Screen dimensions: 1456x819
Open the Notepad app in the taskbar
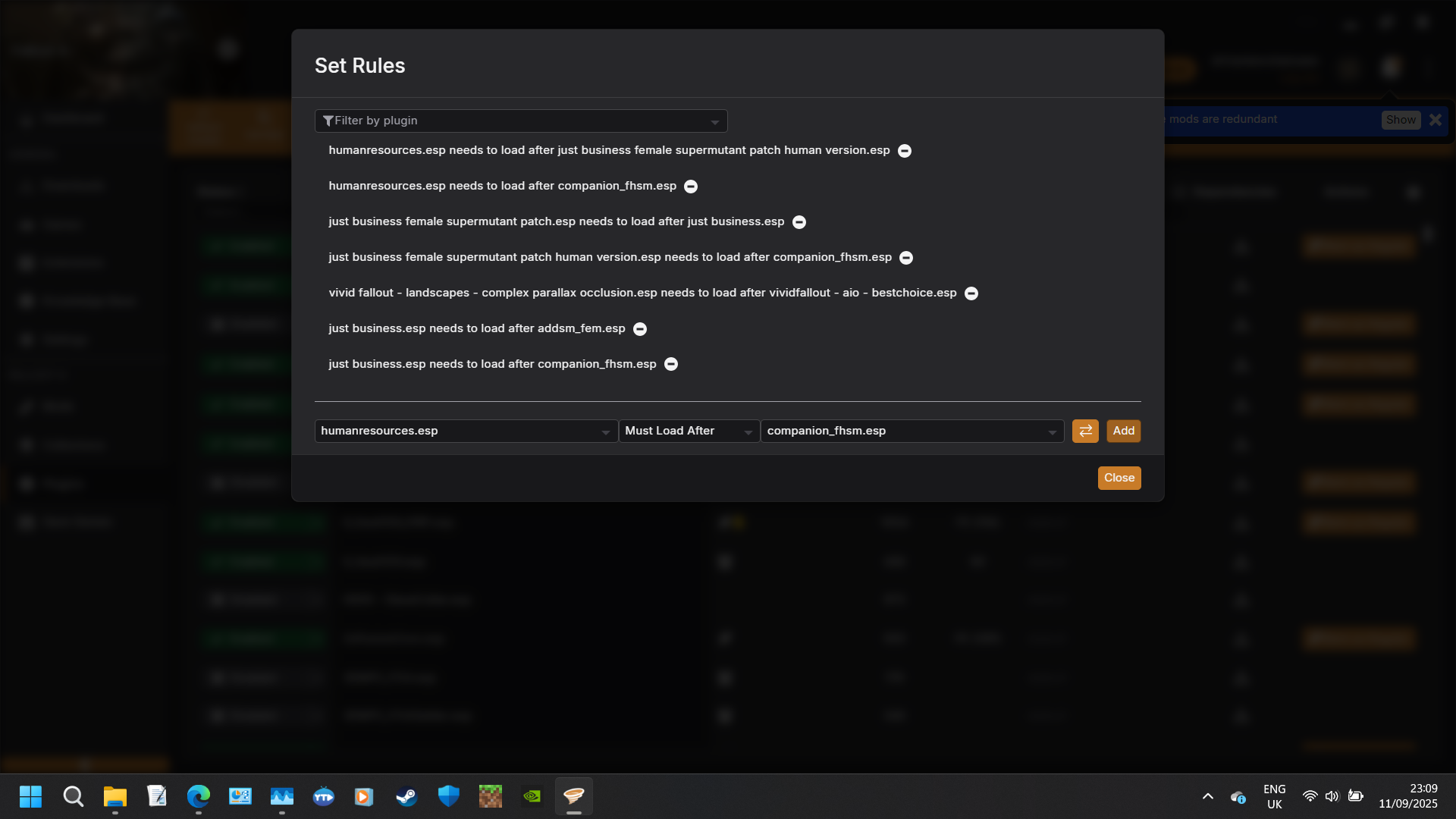point(157,796)
